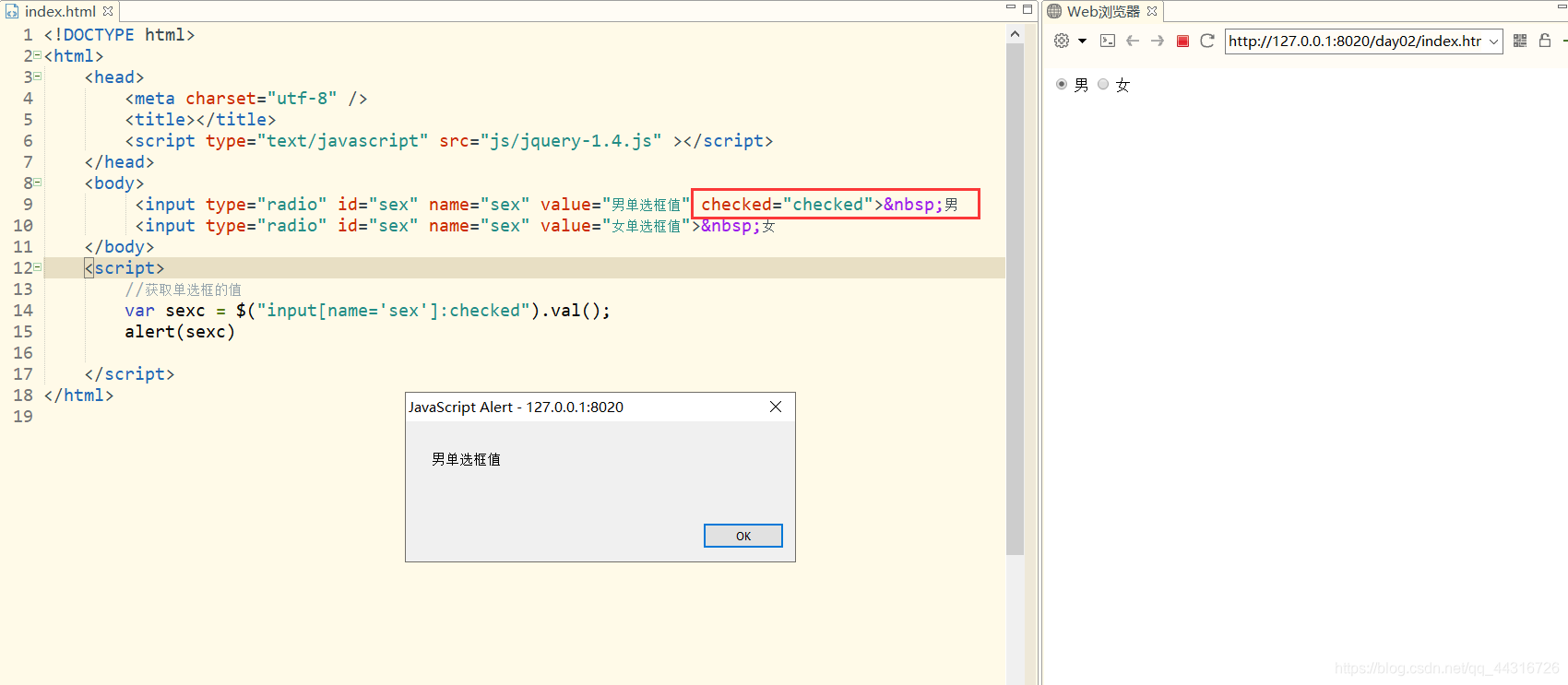Collapse the head tag fold on line 3

point(37,77)
